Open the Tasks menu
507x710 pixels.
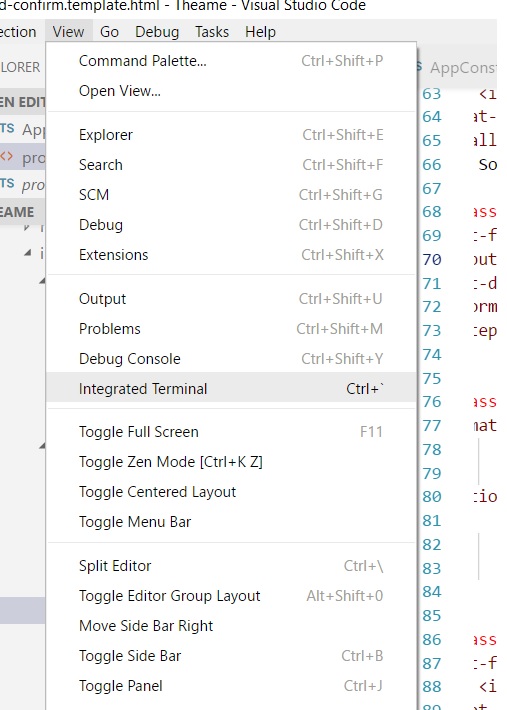tap(212, 32)
